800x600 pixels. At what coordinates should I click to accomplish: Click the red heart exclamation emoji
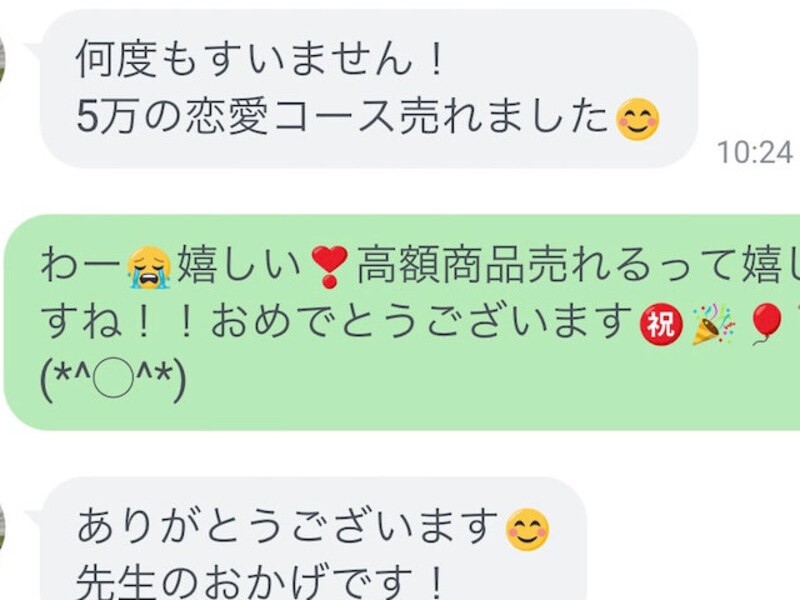(330, 267)
